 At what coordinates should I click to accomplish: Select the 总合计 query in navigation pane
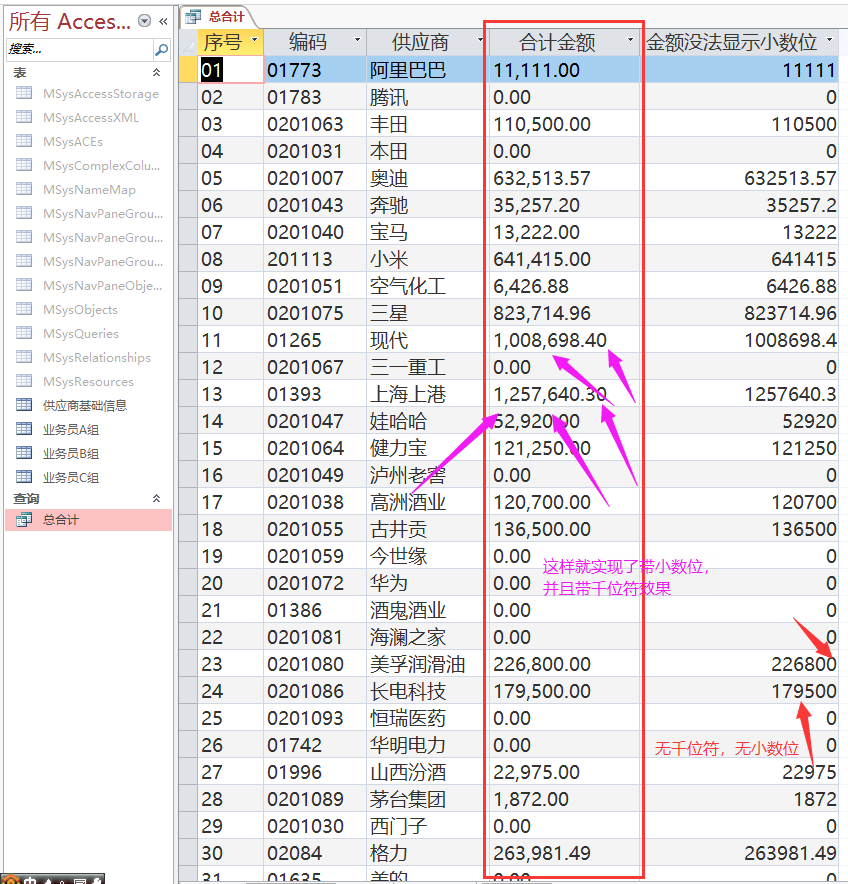pyautogui.click(x=89, y=520)
